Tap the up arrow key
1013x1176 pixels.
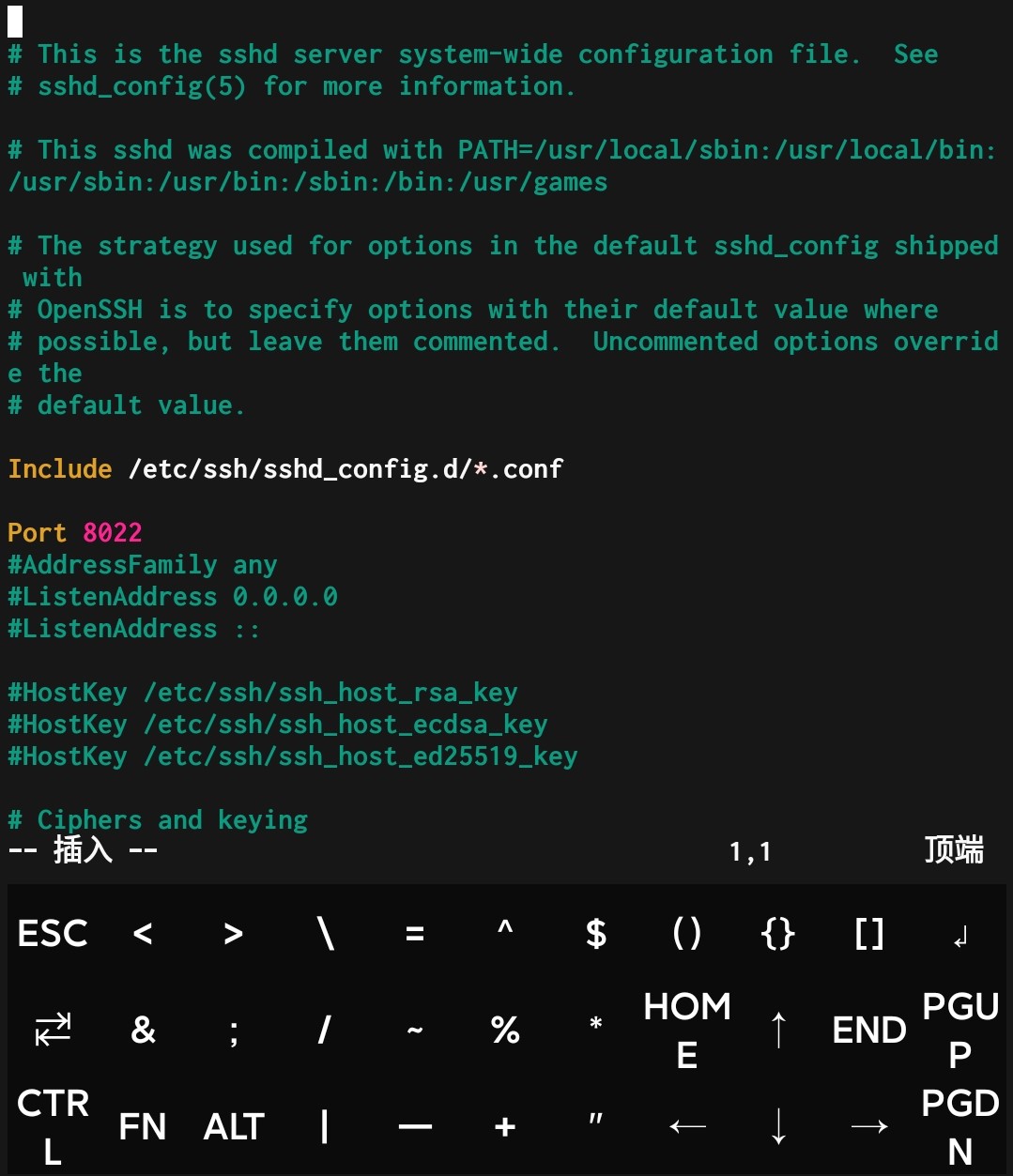click(x=778, y=1030)
